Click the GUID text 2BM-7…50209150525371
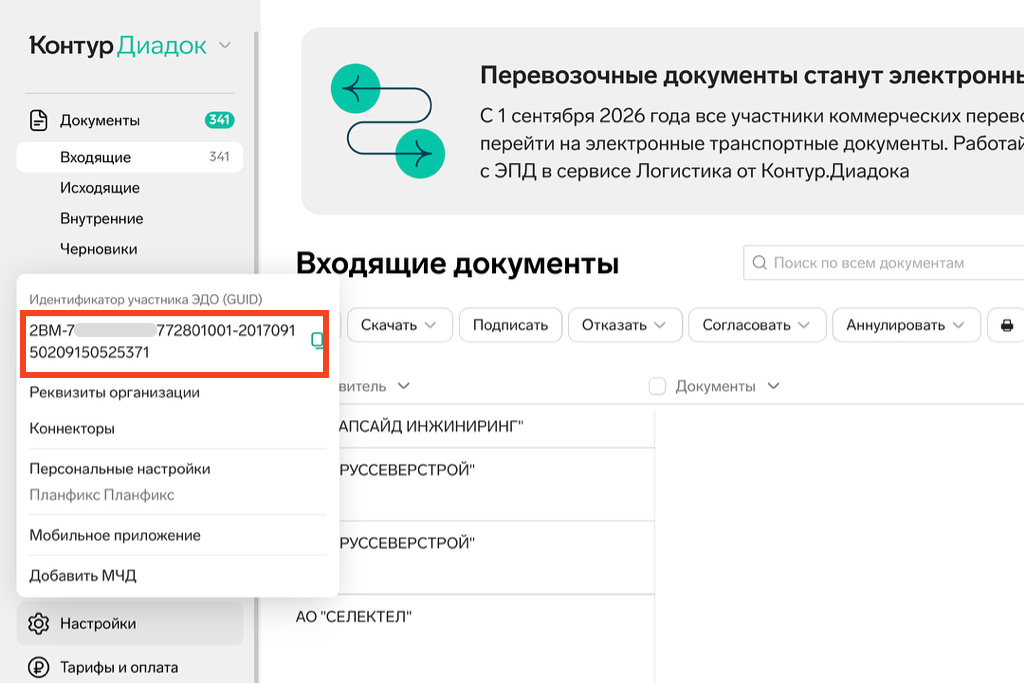1024x683 pixels. coord(162,341)
